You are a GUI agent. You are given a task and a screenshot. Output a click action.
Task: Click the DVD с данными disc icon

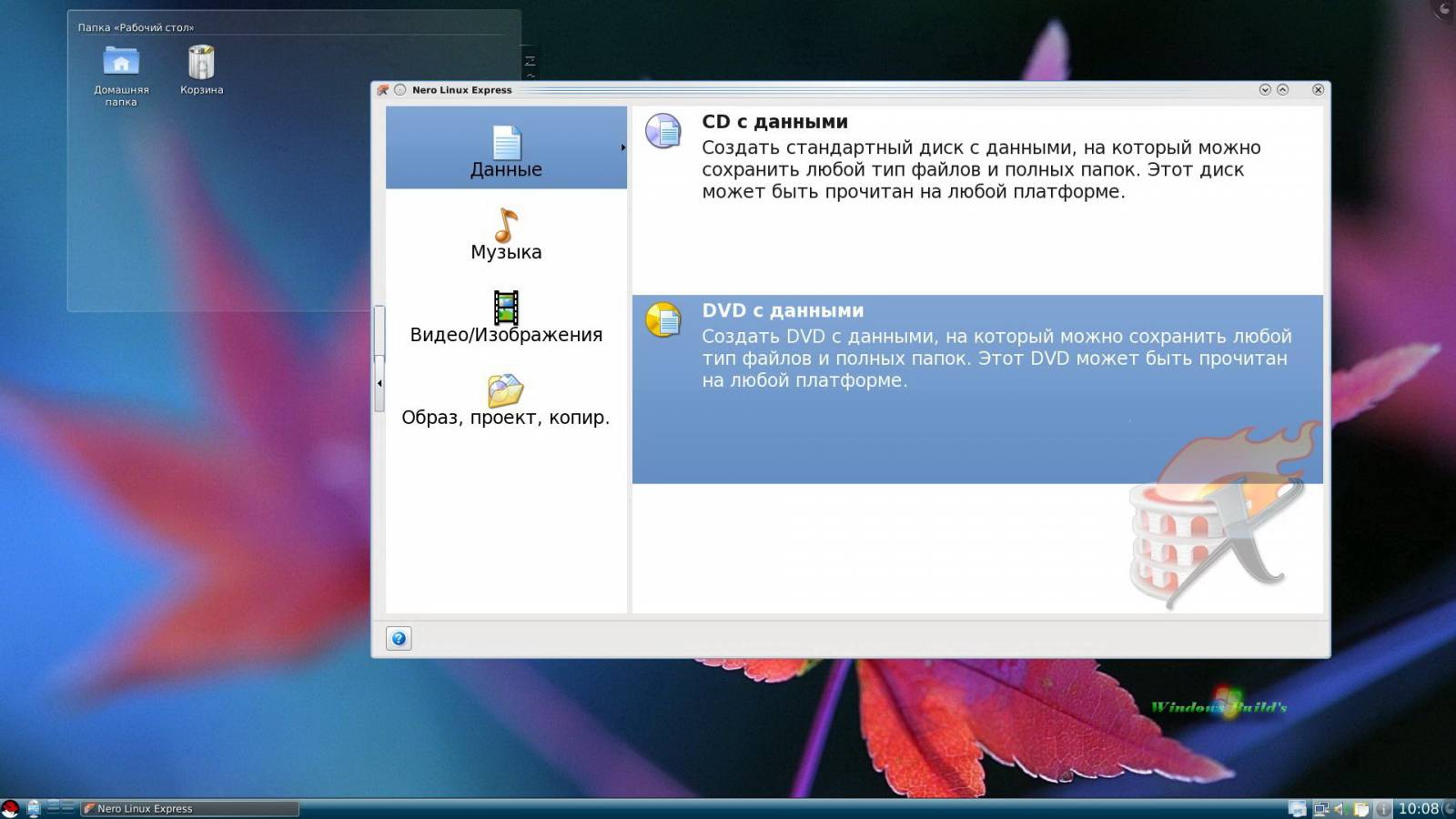click(663, 319)
